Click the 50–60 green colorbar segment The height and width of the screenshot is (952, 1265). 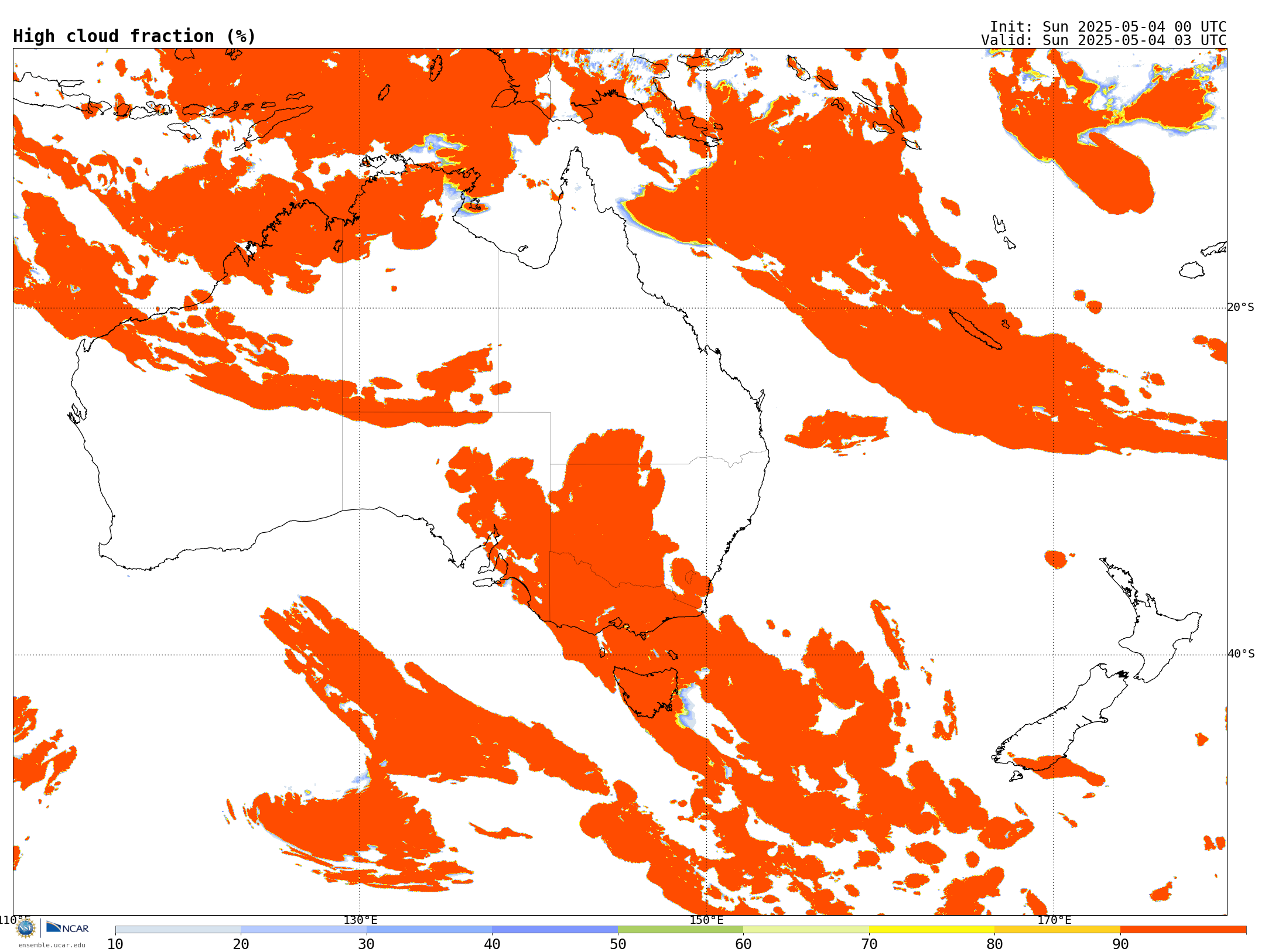tap(681, 930)
